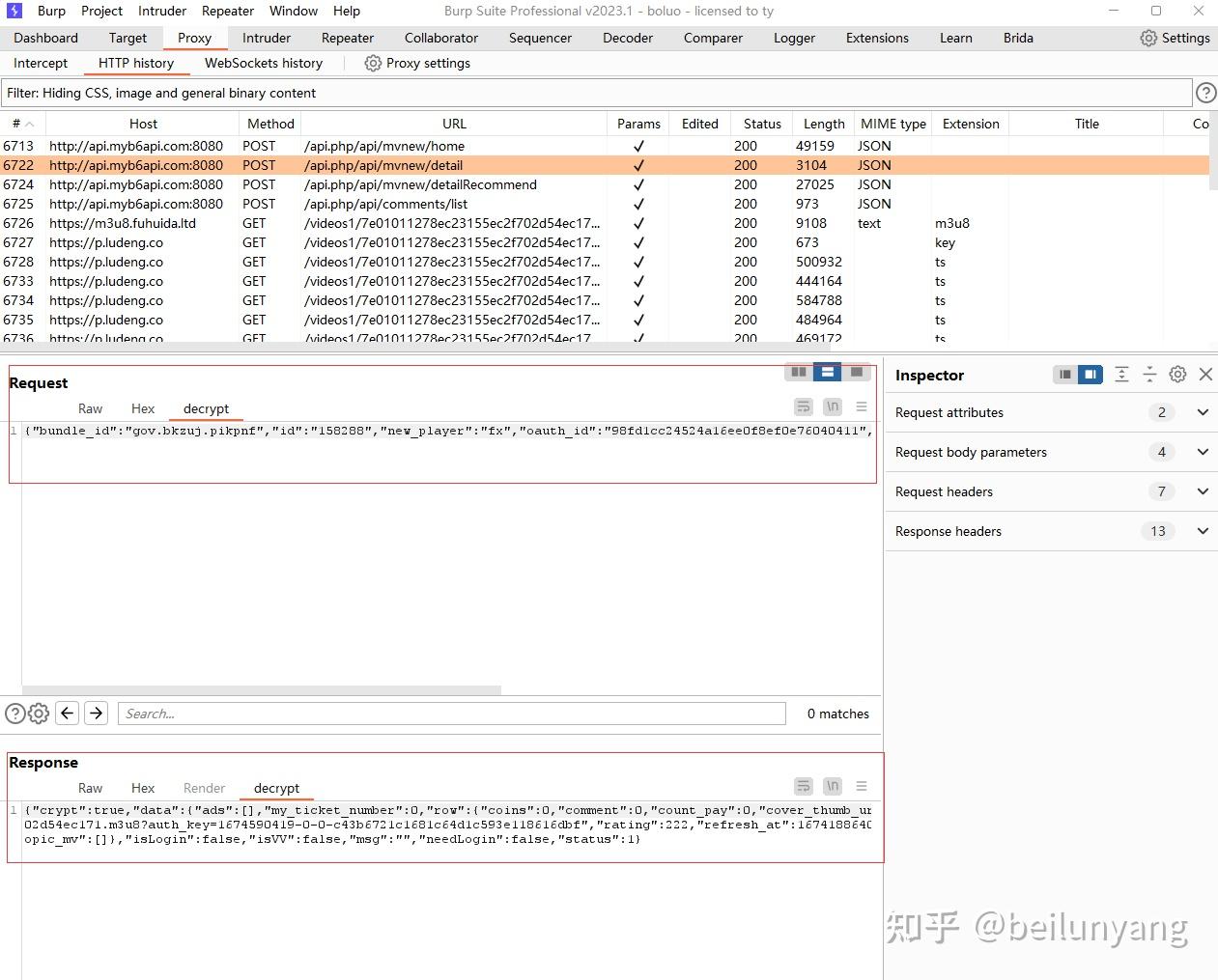1218x980 pixels.
Task: Open the Project menu
Action: [x=101, y=11]
